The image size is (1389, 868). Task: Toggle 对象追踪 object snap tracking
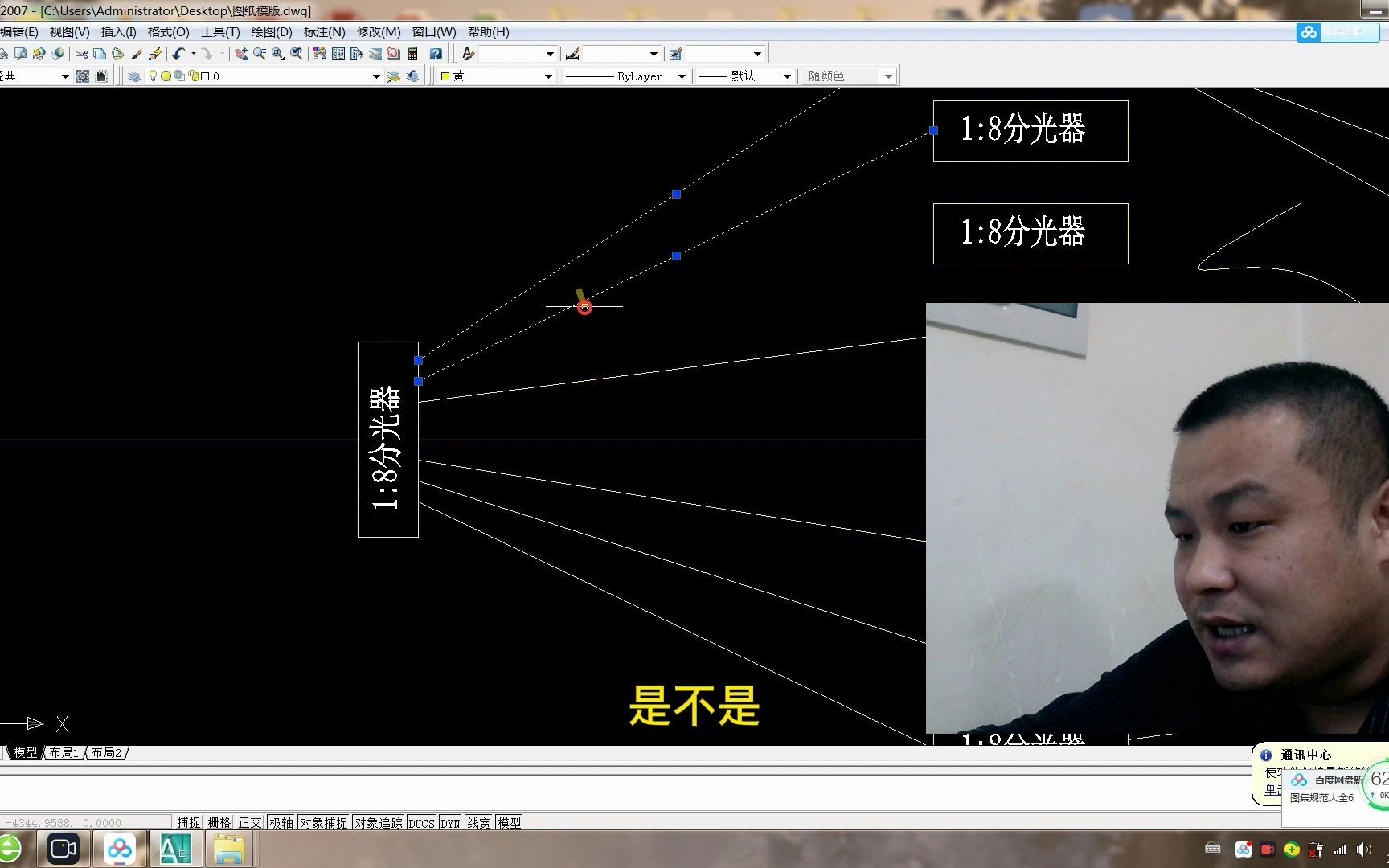click(x=379, y=822)
